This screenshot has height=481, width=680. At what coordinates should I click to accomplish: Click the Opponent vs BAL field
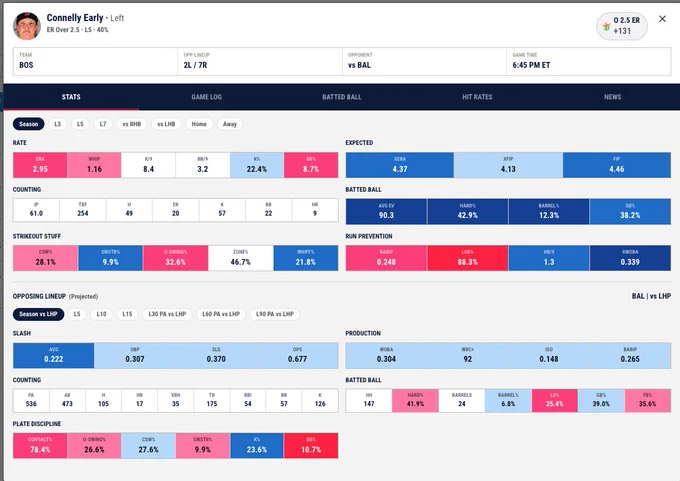(424, 61)
